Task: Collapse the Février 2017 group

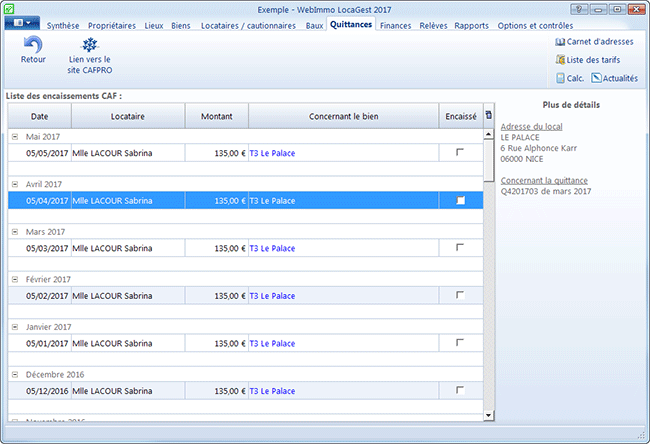Action: [15, 279]
